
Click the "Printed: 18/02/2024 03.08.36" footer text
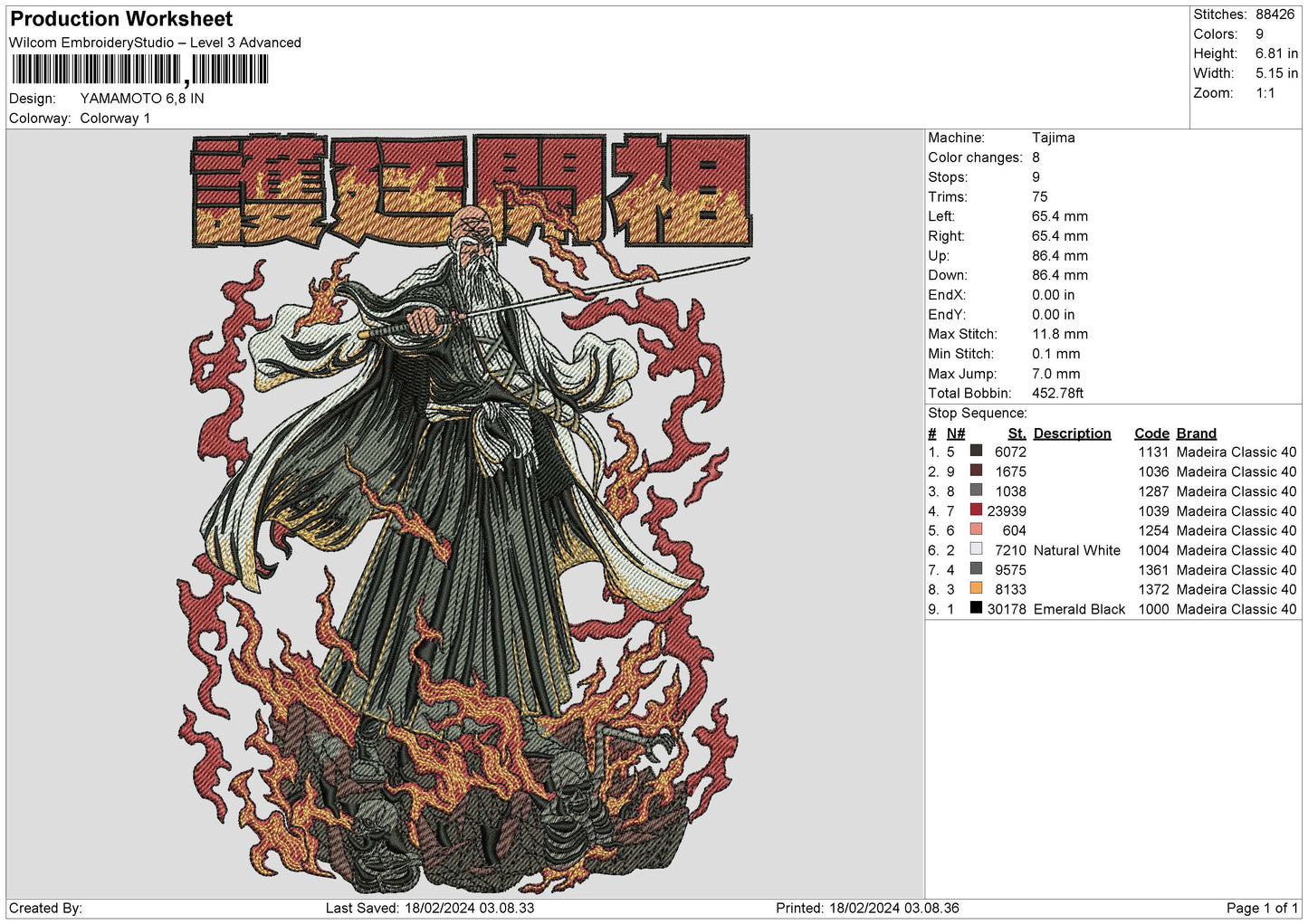coord(867,908)
